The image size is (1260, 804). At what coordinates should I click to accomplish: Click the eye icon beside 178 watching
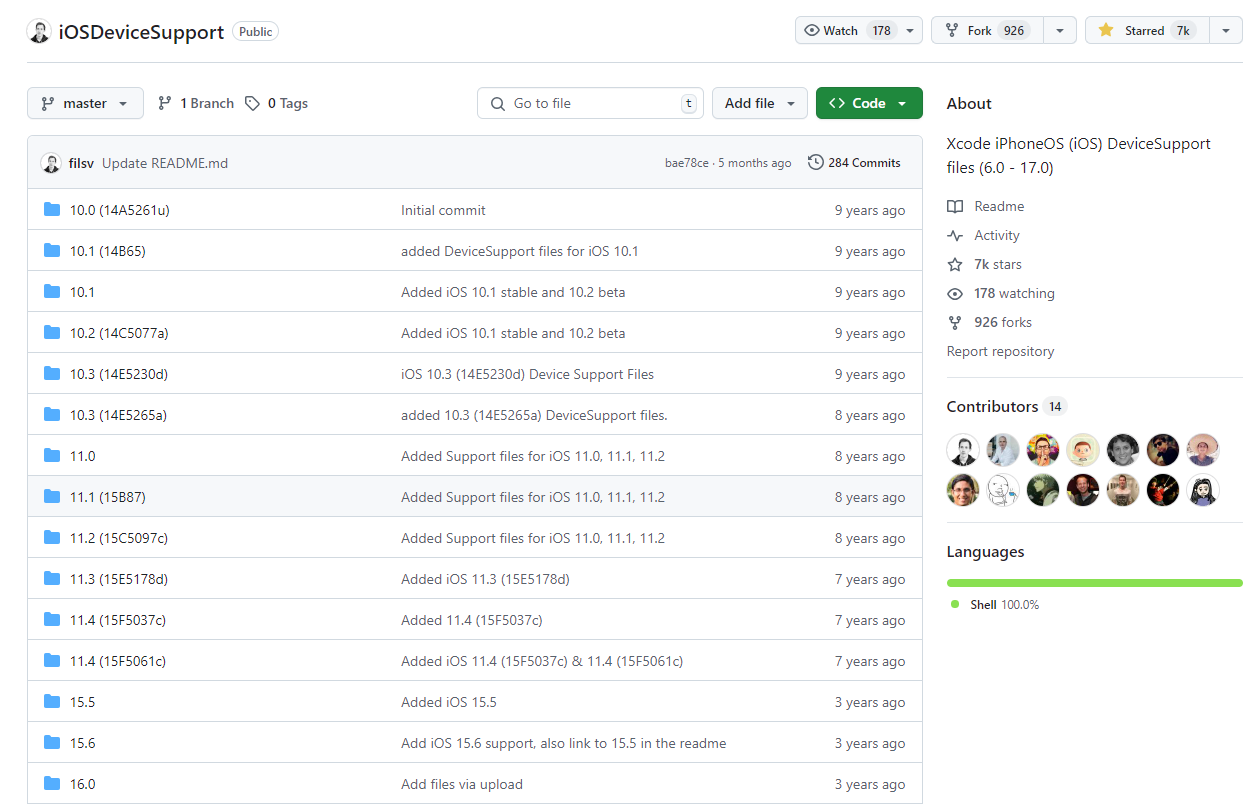955,293
